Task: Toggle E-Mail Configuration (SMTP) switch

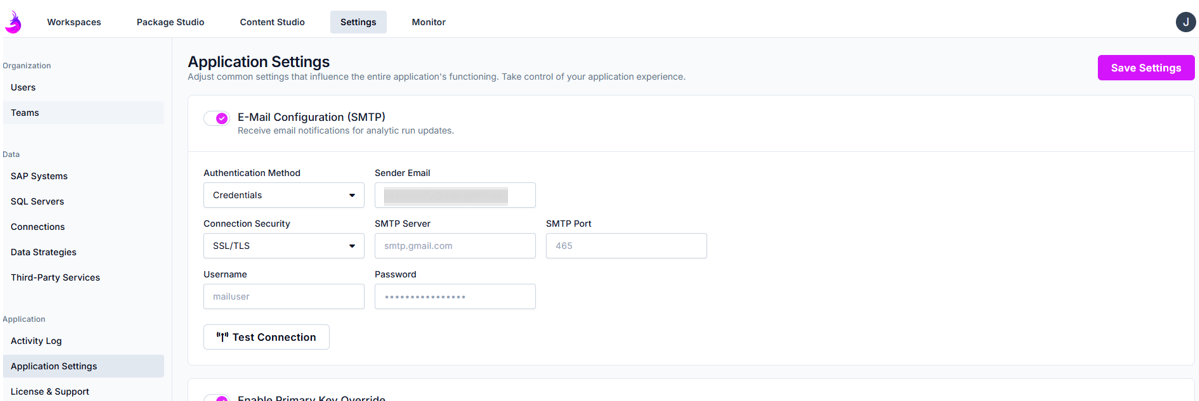Action: (216, 118)
